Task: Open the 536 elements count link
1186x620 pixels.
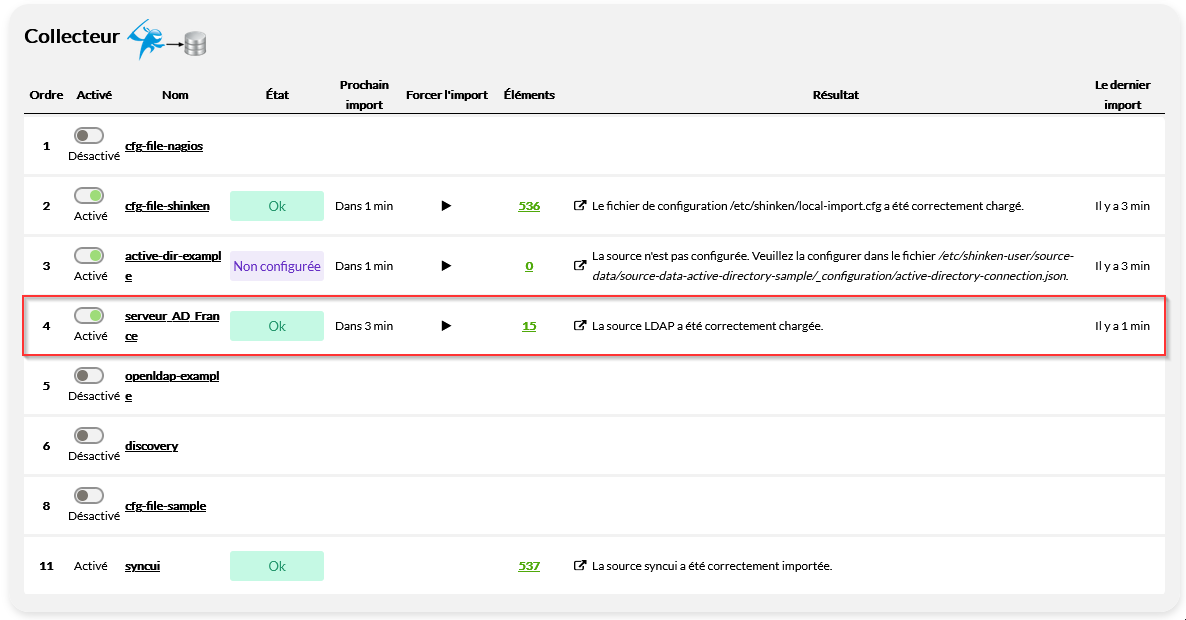Action: [x=529, y=206]
